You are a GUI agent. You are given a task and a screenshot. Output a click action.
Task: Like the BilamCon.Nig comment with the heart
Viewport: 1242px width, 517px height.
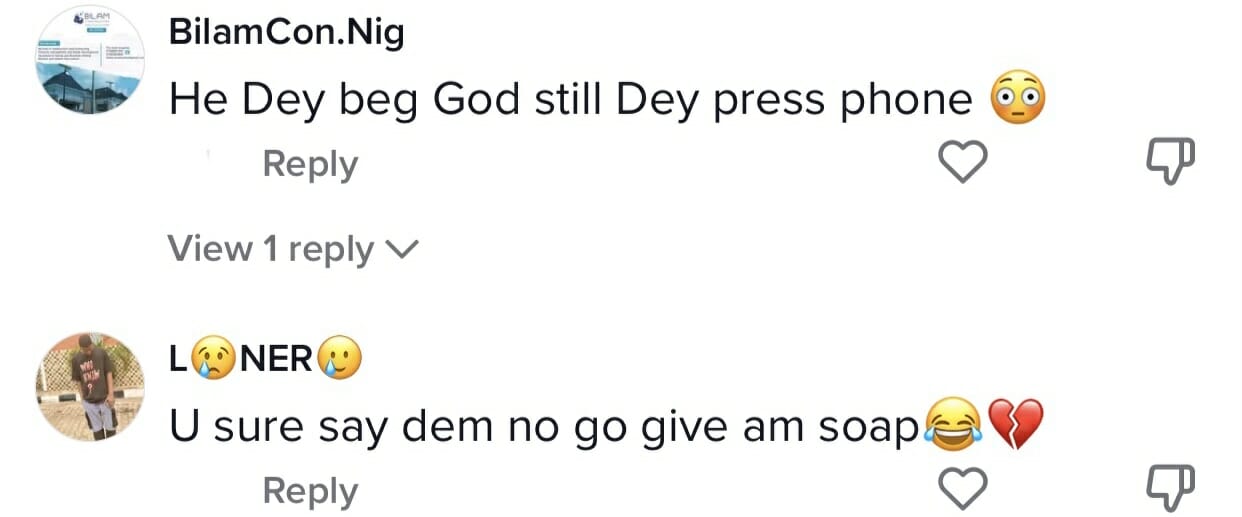tap(963, 162)
